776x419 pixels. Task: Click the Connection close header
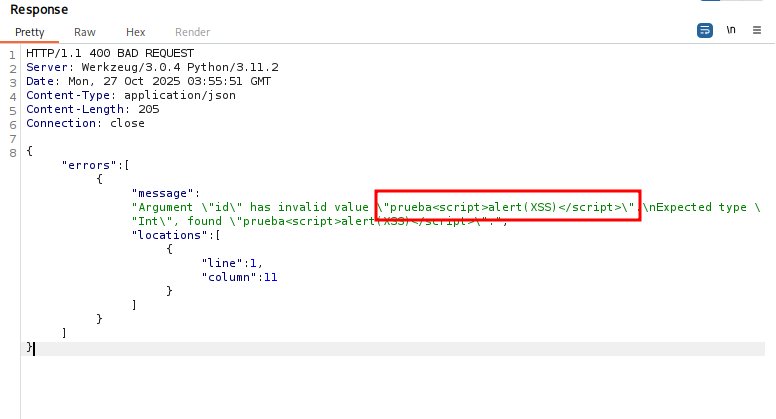pos(85,123)
